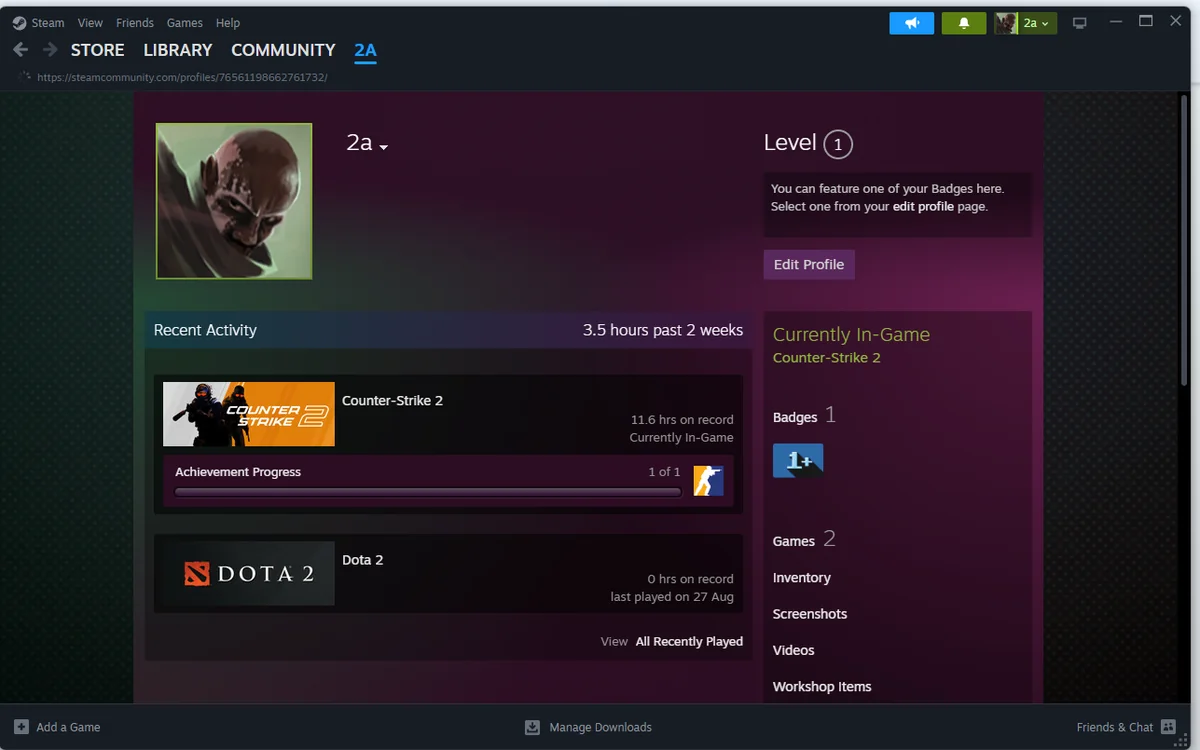Open the Screenshots link
This screenshot has height=750, width=1200.
pos(810,614)
